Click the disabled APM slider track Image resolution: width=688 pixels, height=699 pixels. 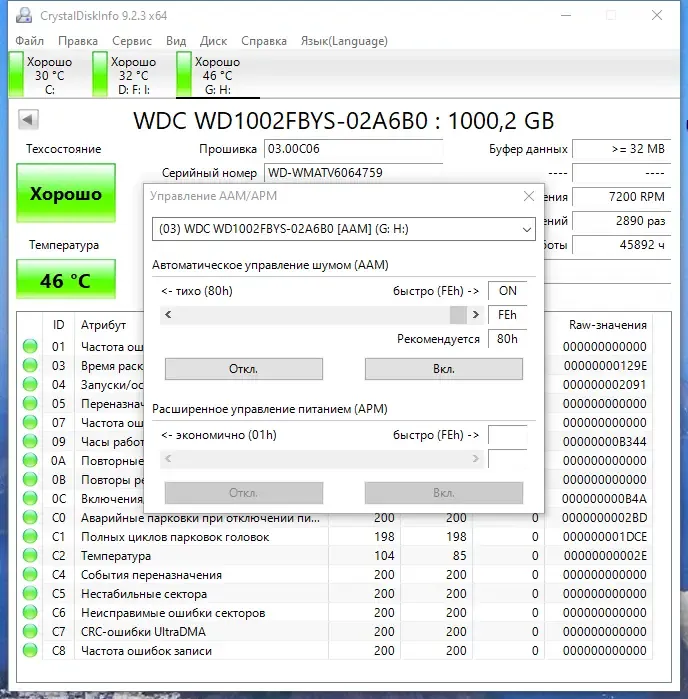321,458
